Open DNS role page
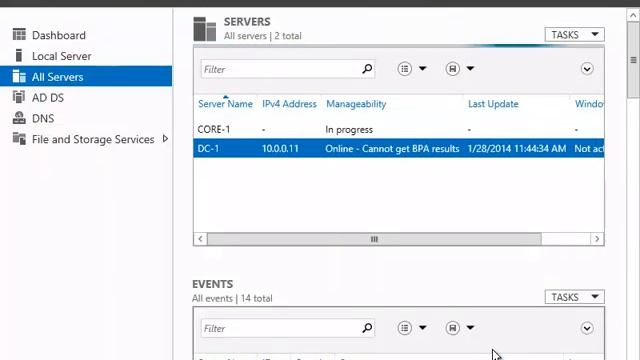Viewport: 640px width, 360px height. click(x=43, y=118)
